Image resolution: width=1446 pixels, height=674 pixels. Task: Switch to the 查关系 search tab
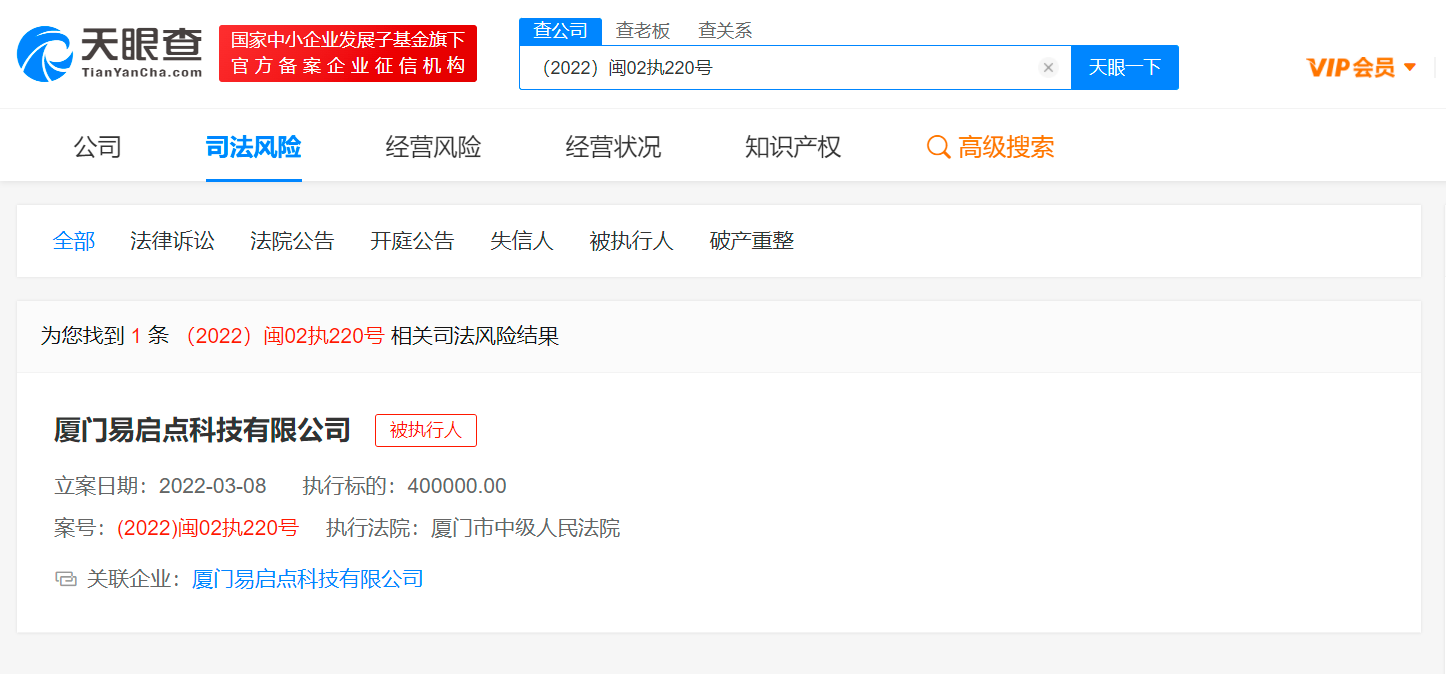pos(725,31)
